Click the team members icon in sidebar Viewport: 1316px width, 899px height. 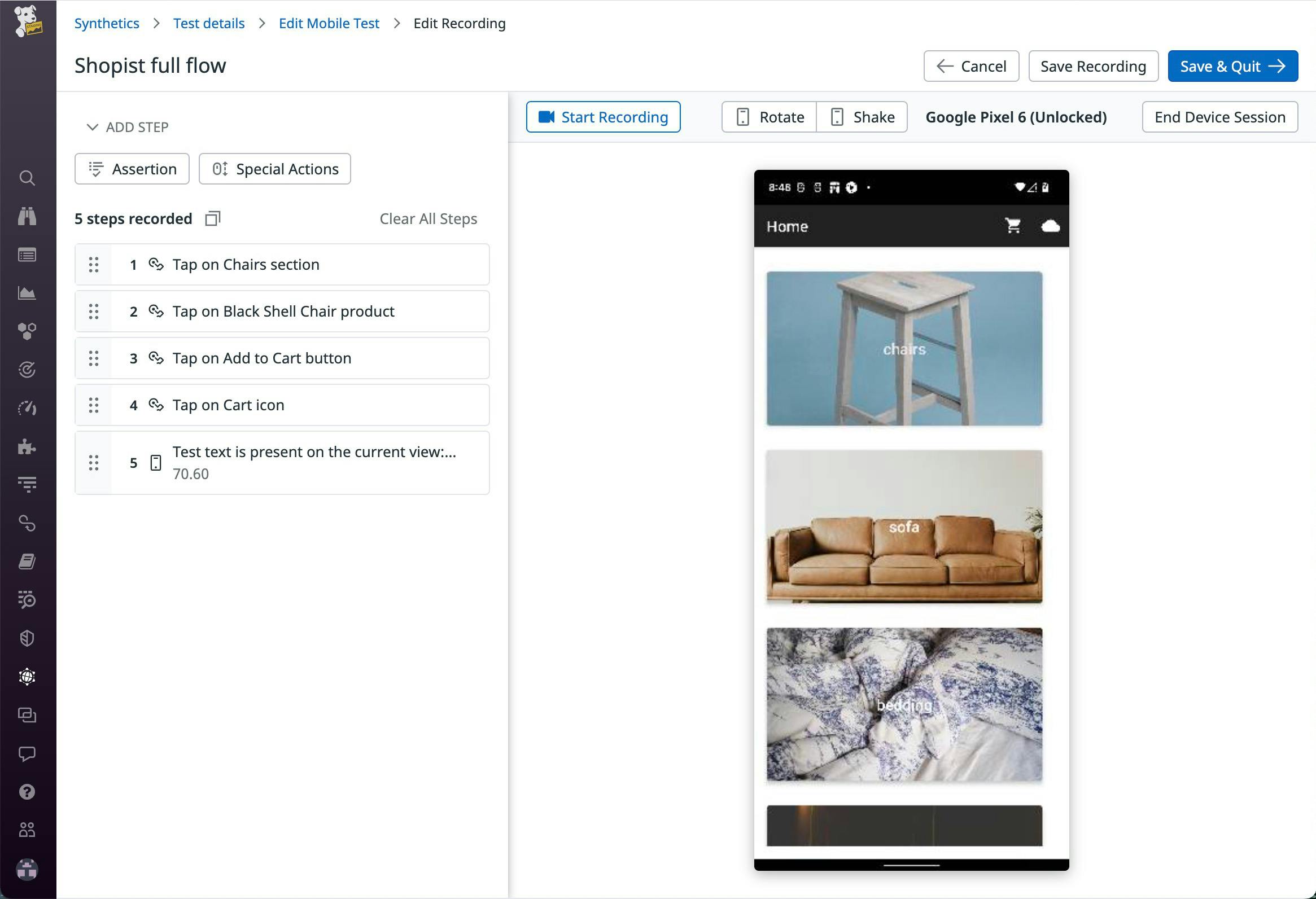(27, 828)
